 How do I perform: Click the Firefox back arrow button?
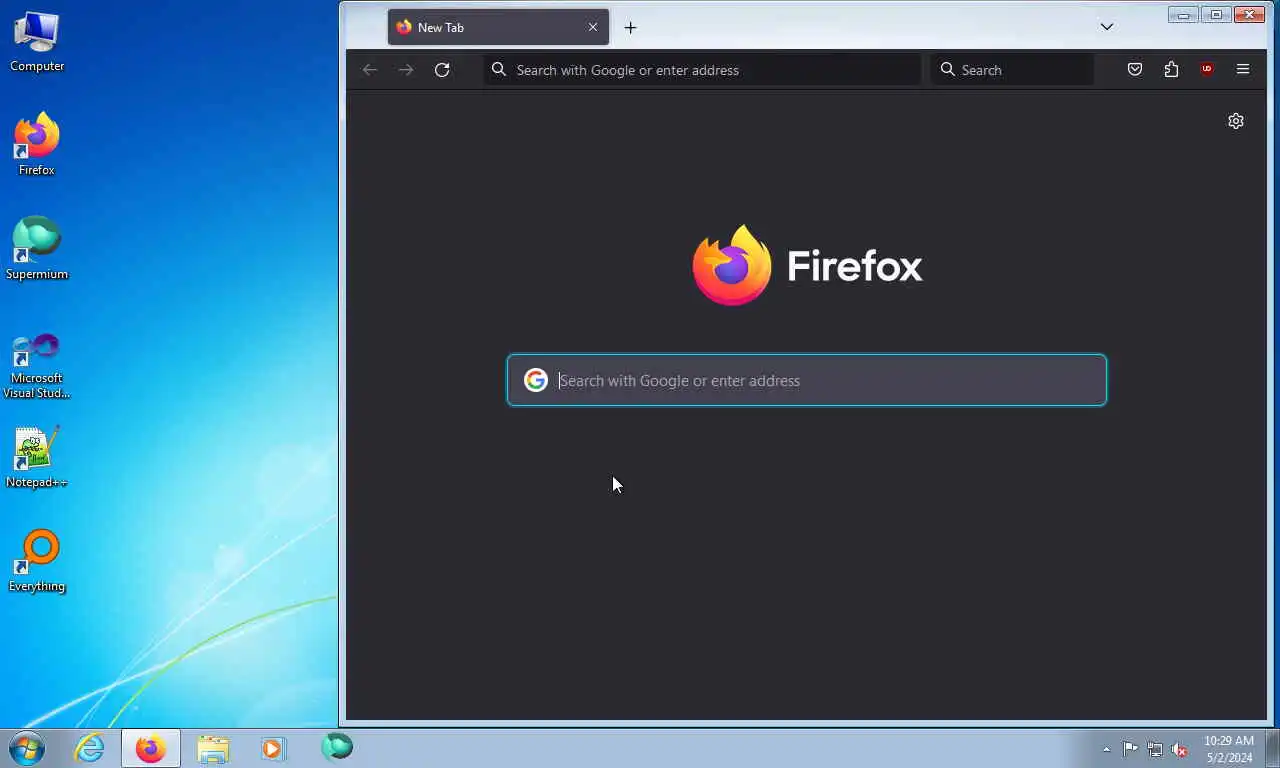pyautogui.click(x=370, y=70)
